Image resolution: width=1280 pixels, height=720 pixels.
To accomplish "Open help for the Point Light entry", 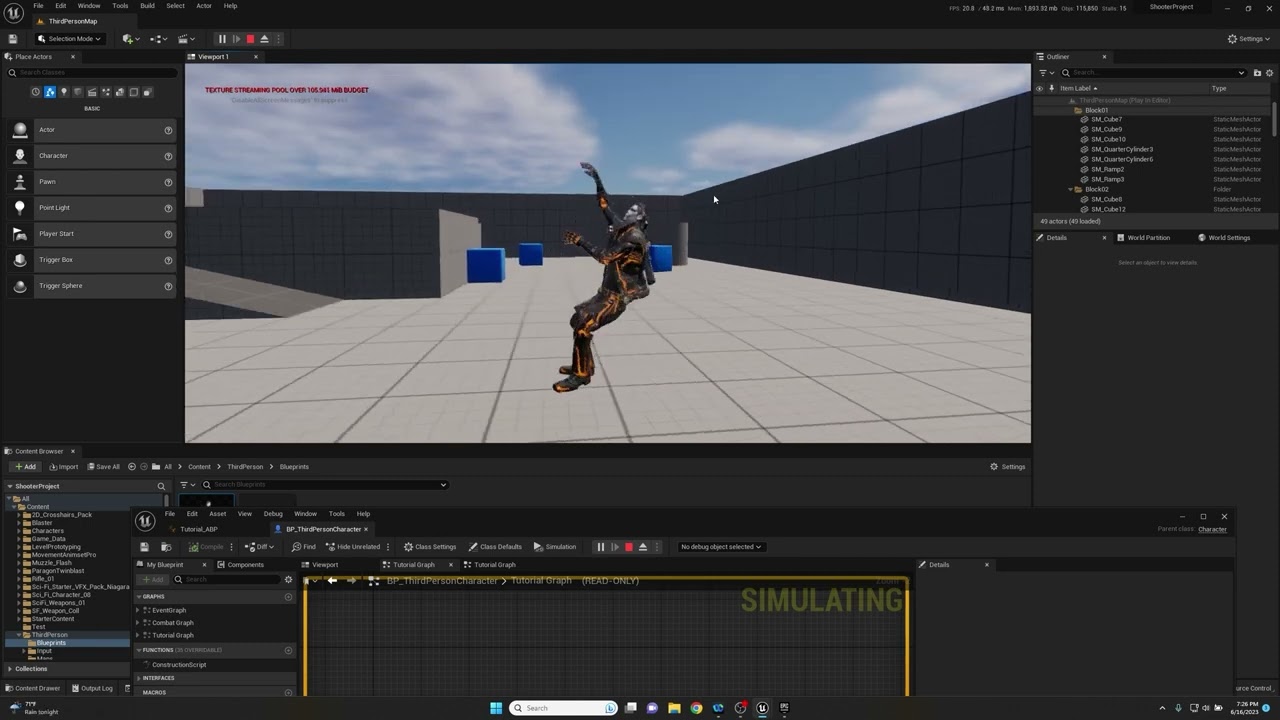I will click(168, 208).
